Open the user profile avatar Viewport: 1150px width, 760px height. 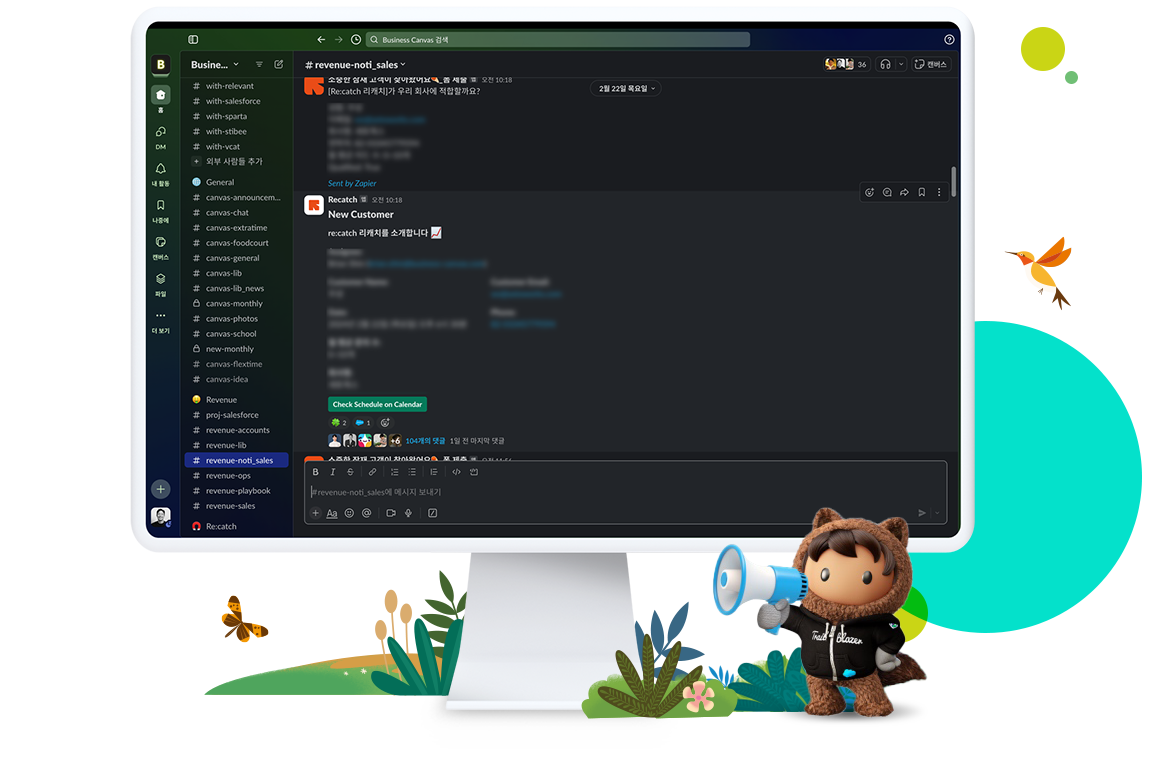(x=161, y=517)
